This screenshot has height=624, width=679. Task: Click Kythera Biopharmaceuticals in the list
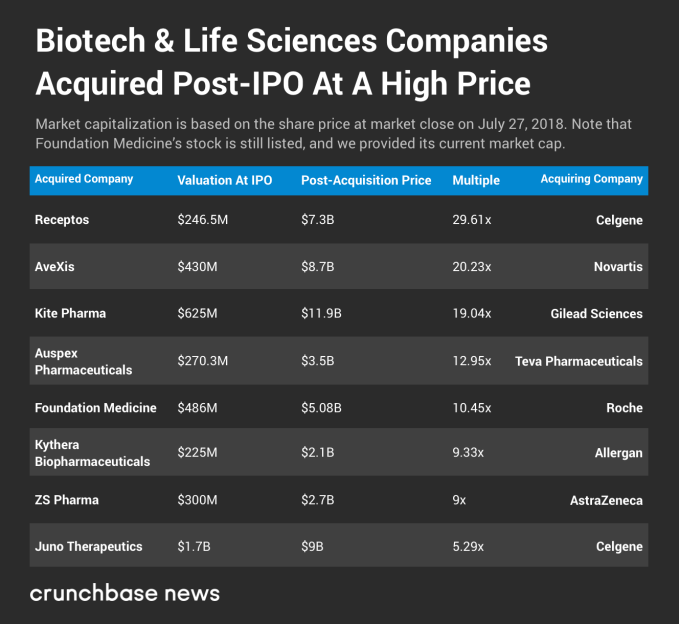[92, 453]
